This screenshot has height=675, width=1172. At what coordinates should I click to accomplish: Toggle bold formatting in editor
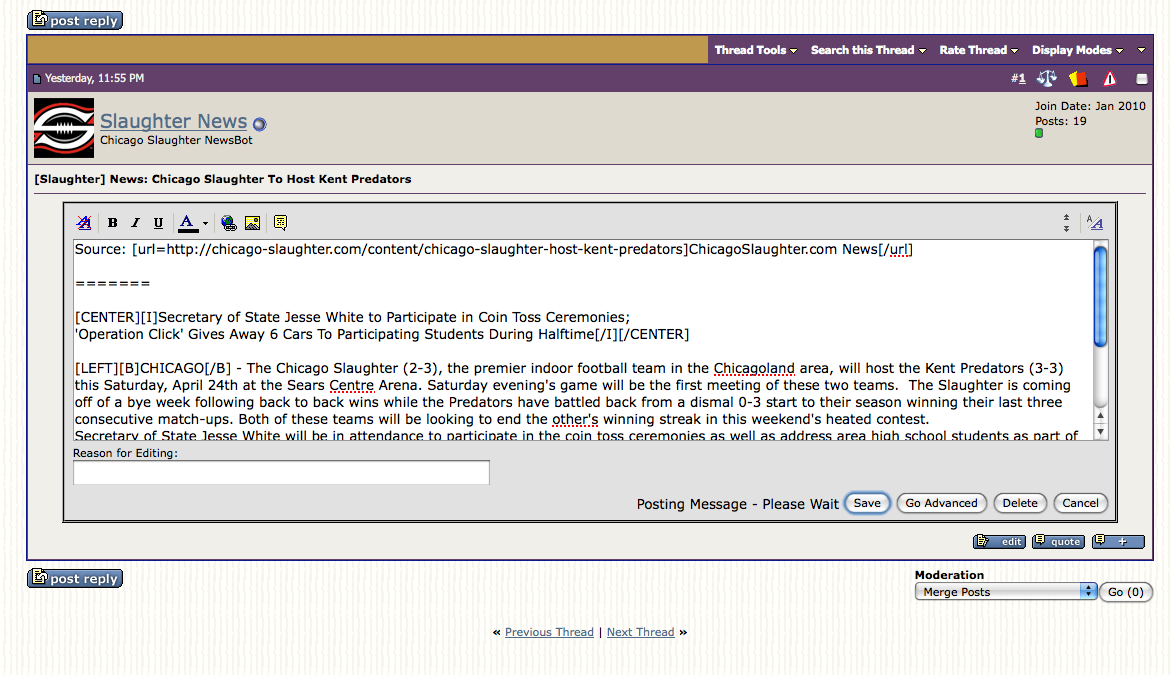point(112,223)
